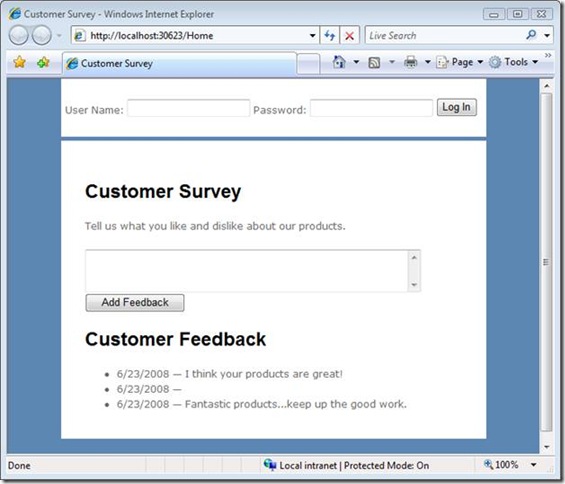Focus the User Name input field
The height and width of the screenshot is (484, 565).
pyautogui.click(x=188, y=108)
